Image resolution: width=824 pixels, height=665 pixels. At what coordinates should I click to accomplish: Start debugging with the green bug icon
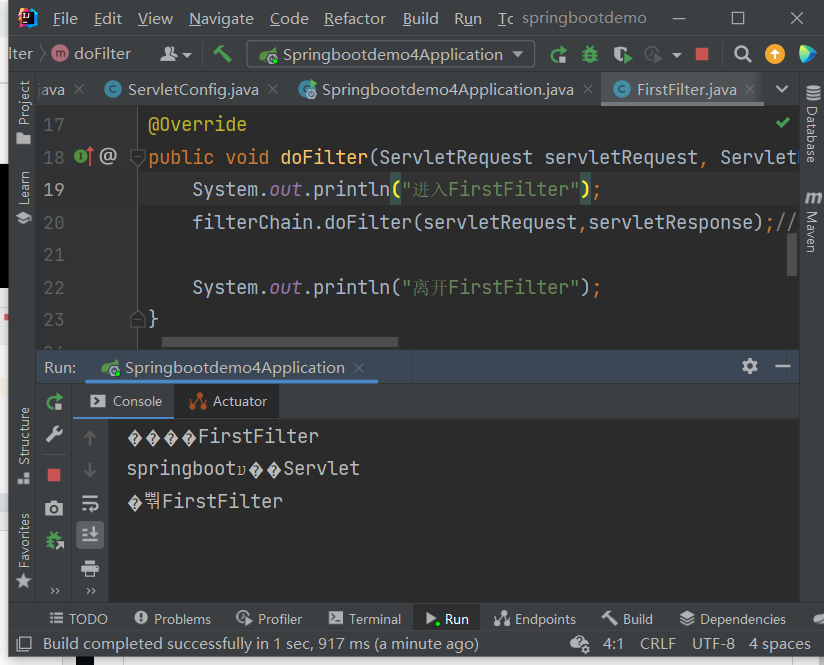pos(590,54)
